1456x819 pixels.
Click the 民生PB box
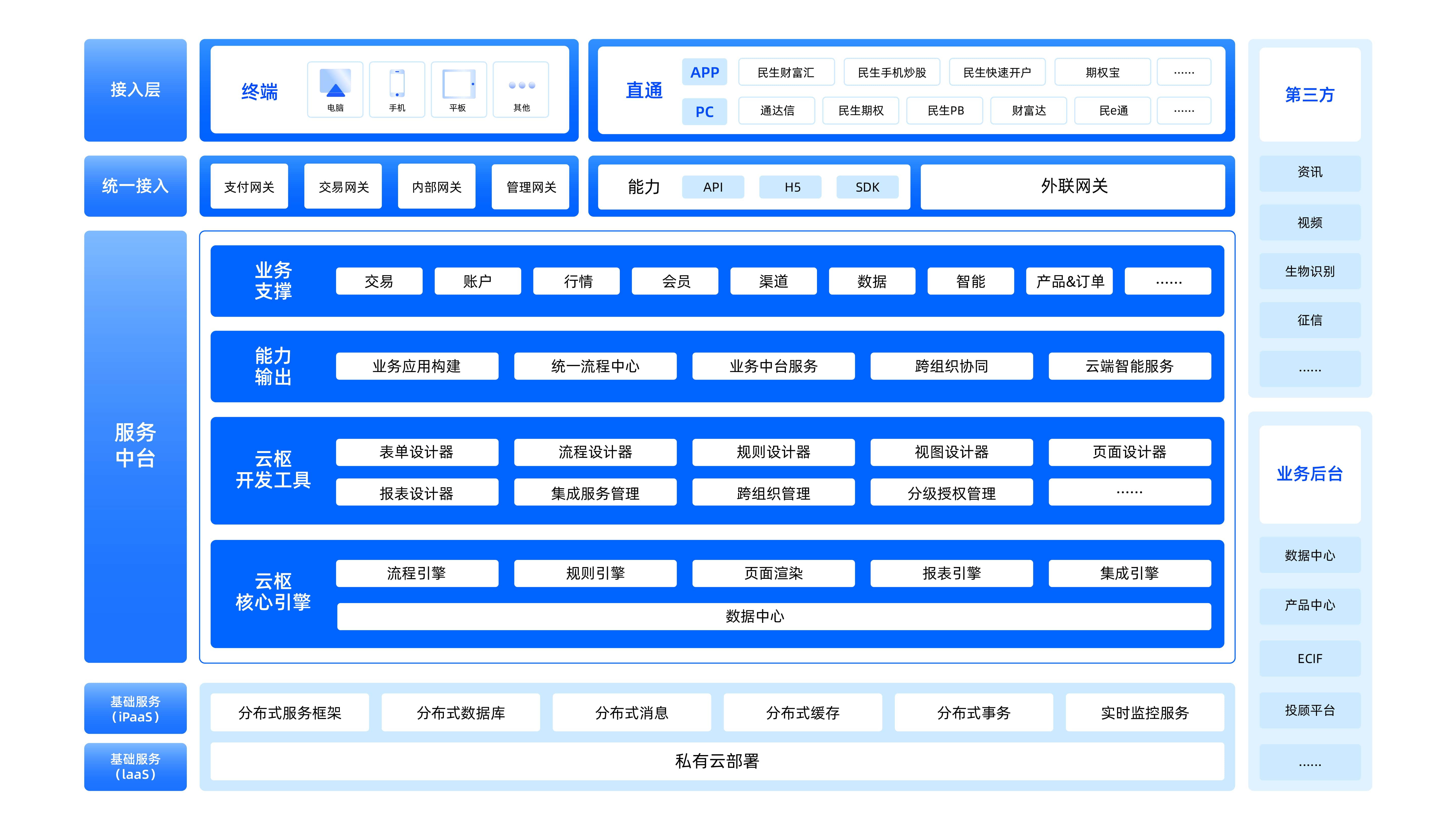click(x=944, y=111)
